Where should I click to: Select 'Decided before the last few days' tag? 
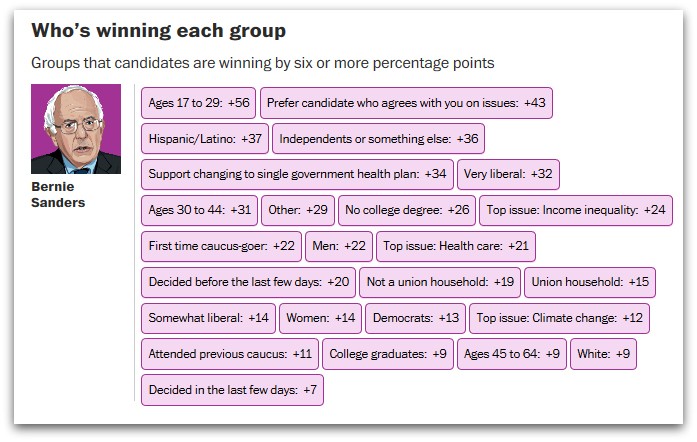pos(248,282)
